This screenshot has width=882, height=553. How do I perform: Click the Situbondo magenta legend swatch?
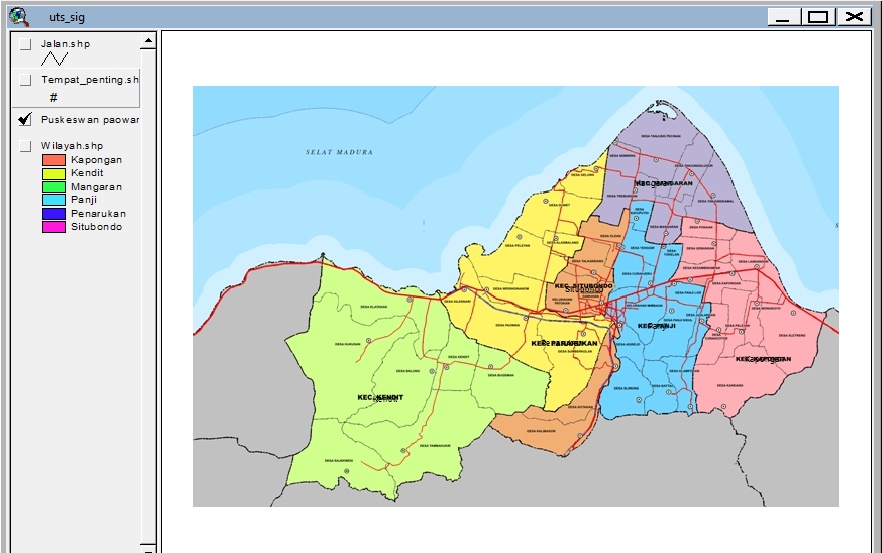53,227
